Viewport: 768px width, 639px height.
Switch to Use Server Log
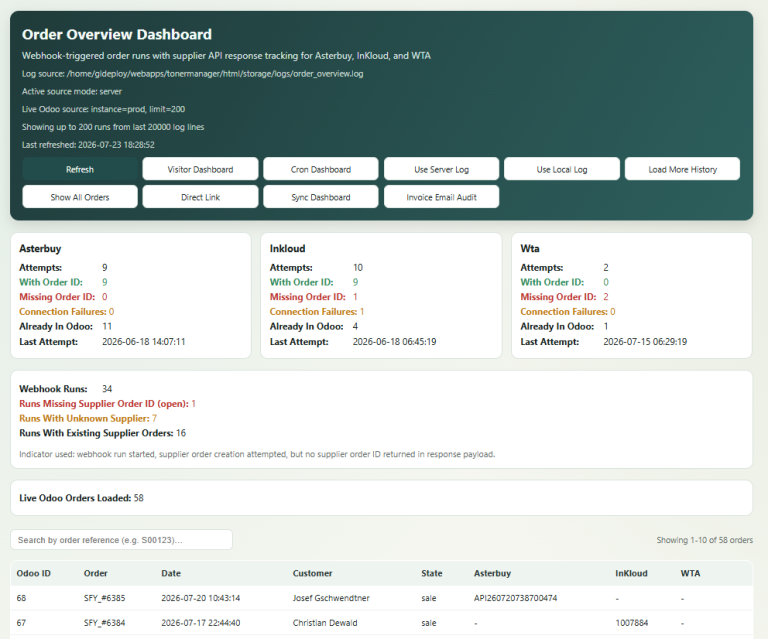click(441, 169)
